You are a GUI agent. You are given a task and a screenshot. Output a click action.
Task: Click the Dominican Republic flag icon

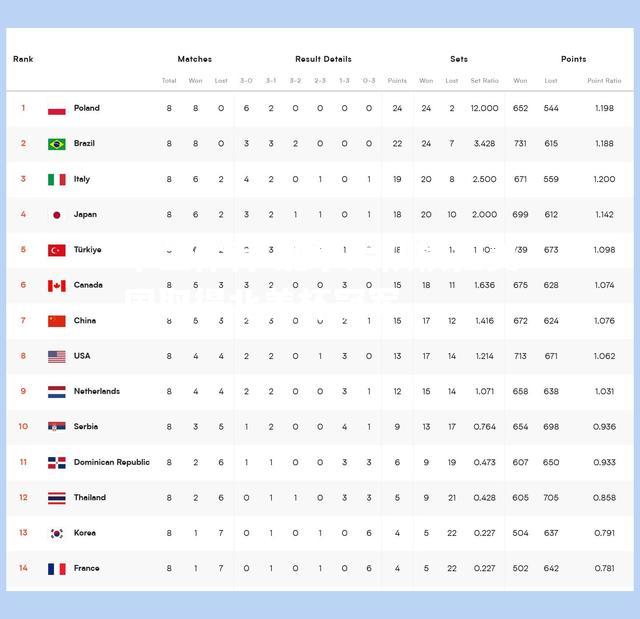pyautogui.click(x=57, y=463)
